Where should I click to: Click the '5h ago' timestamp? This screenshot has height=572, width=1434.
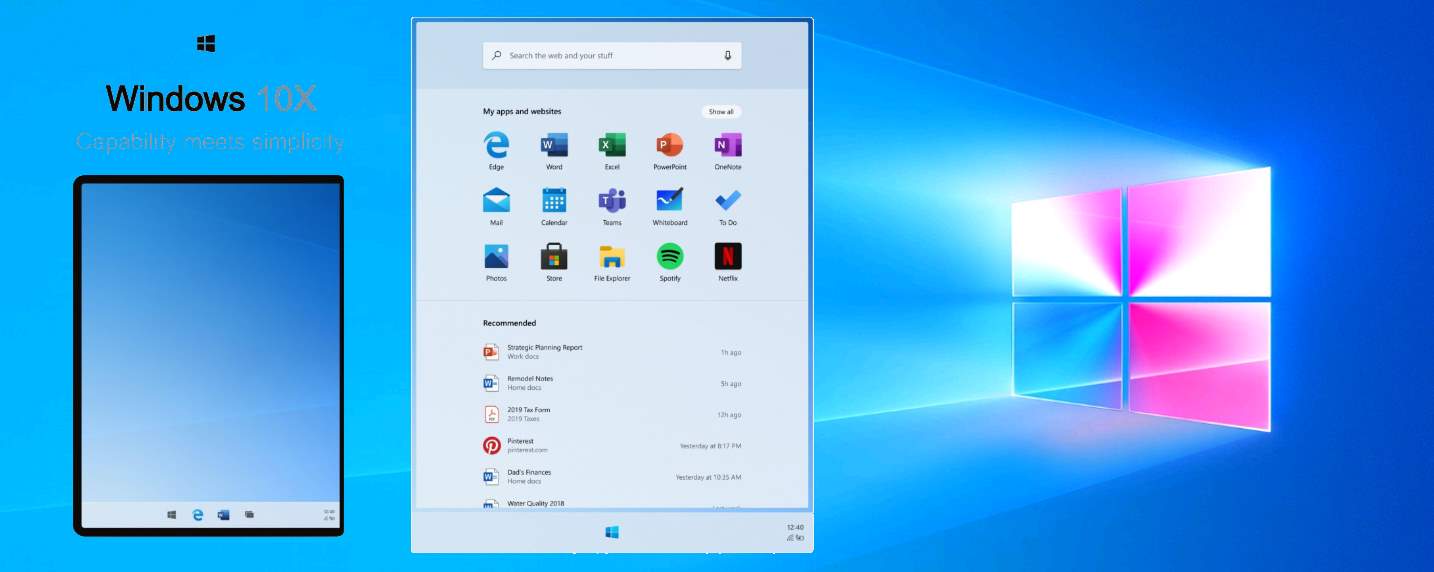pyautogui.click(x=731, y=384)
